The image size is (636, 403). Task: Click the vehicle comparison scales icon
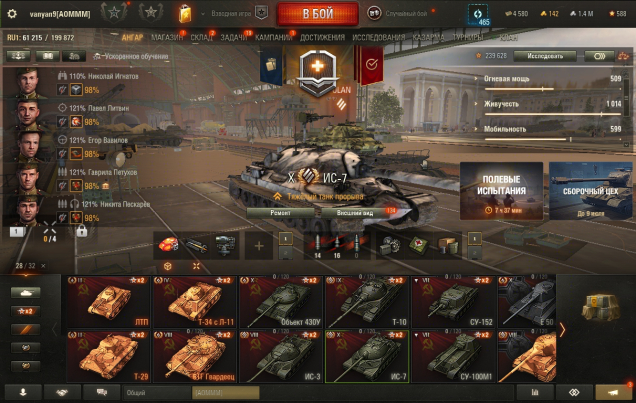pos(623,56)
